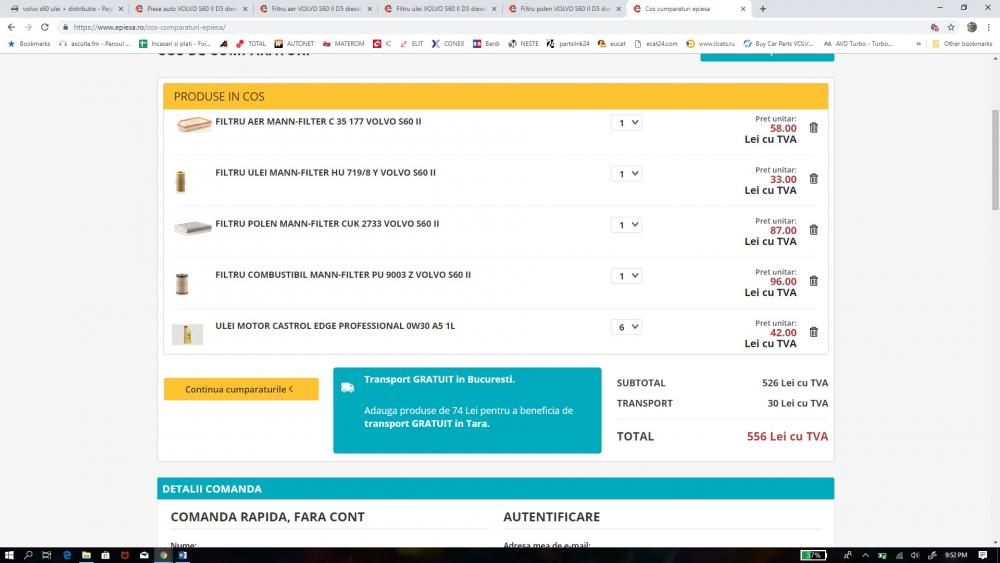Open quantity dropdown for FILTRU COMBUSTIBIL
The width and height of the screenshot is (1000, 563).
(626, 275)
